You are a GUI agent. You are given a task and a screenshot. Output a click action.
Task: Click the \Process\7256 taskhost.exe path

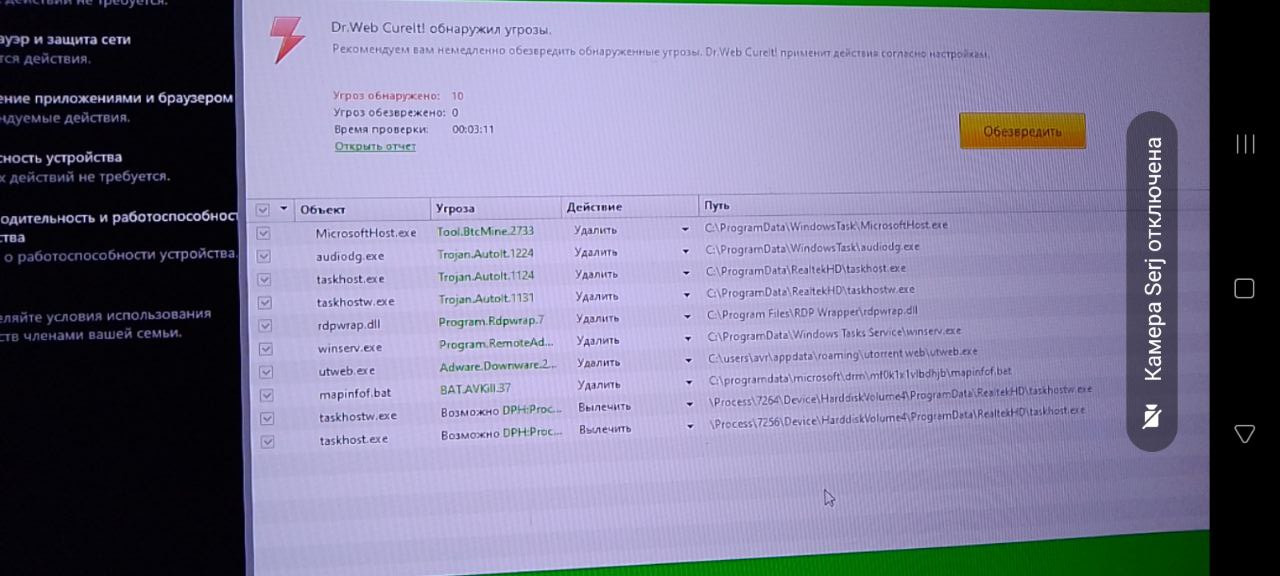[897, 415]
